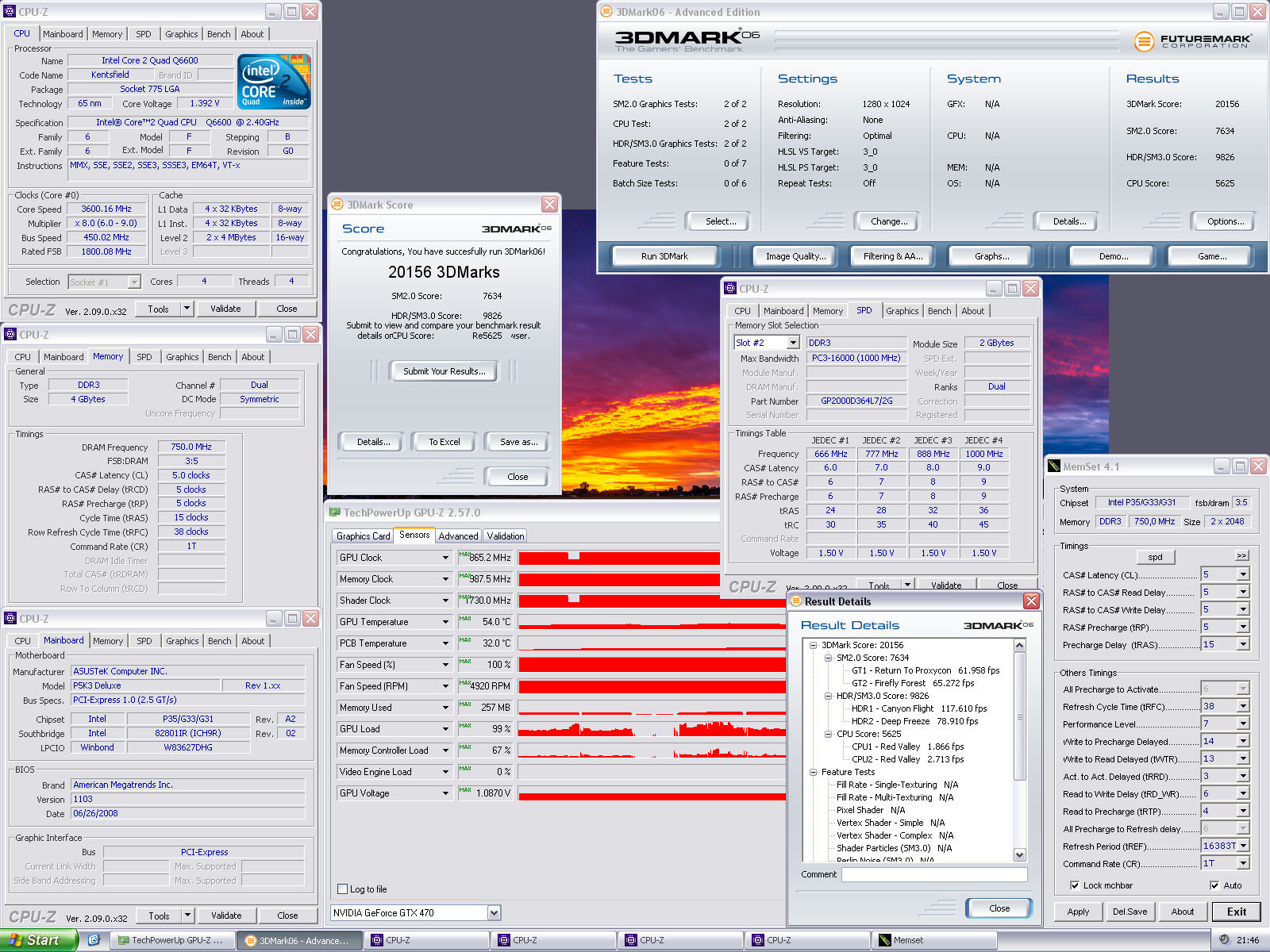Click the Futuremark Corporation logo
The image size is (1270, 952).
pyautogui.click(x=1191, y=40)
